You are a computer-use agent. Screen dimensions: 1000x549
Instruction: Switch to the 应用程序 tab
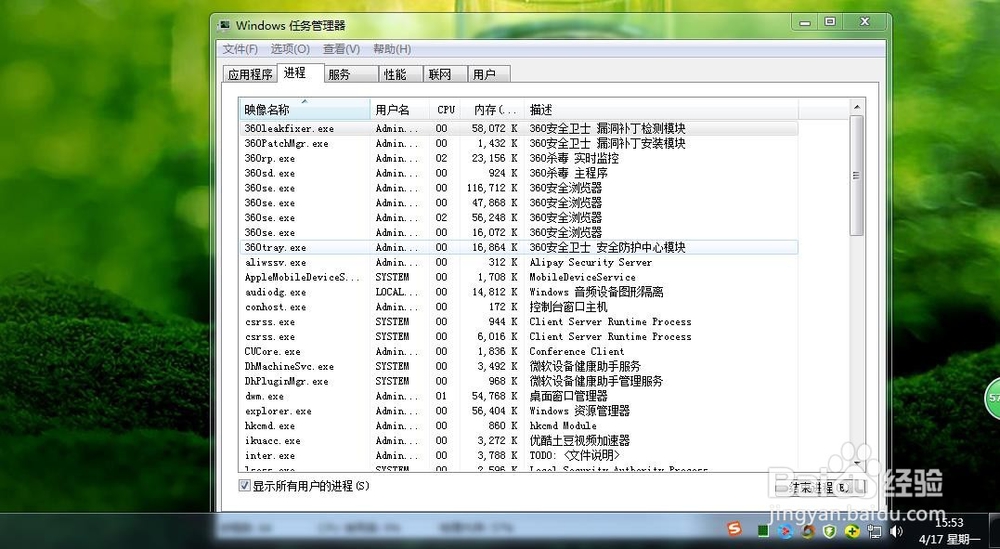coord(250,75)
